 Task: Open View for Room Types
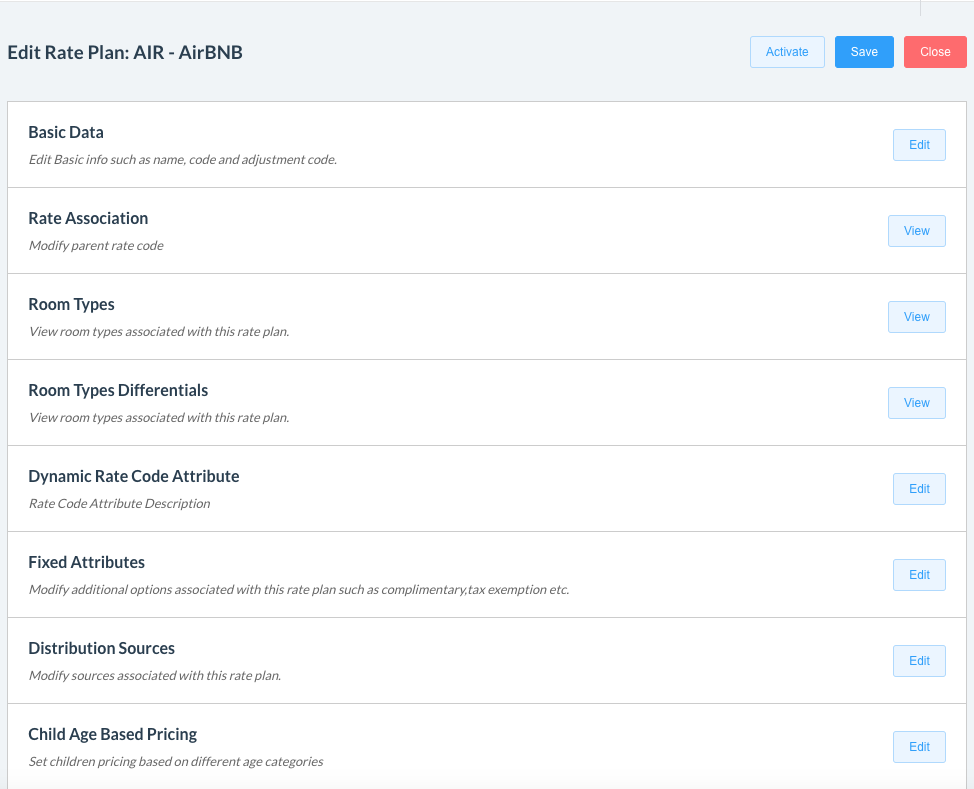pyautogui.click(x=916, y=317)
